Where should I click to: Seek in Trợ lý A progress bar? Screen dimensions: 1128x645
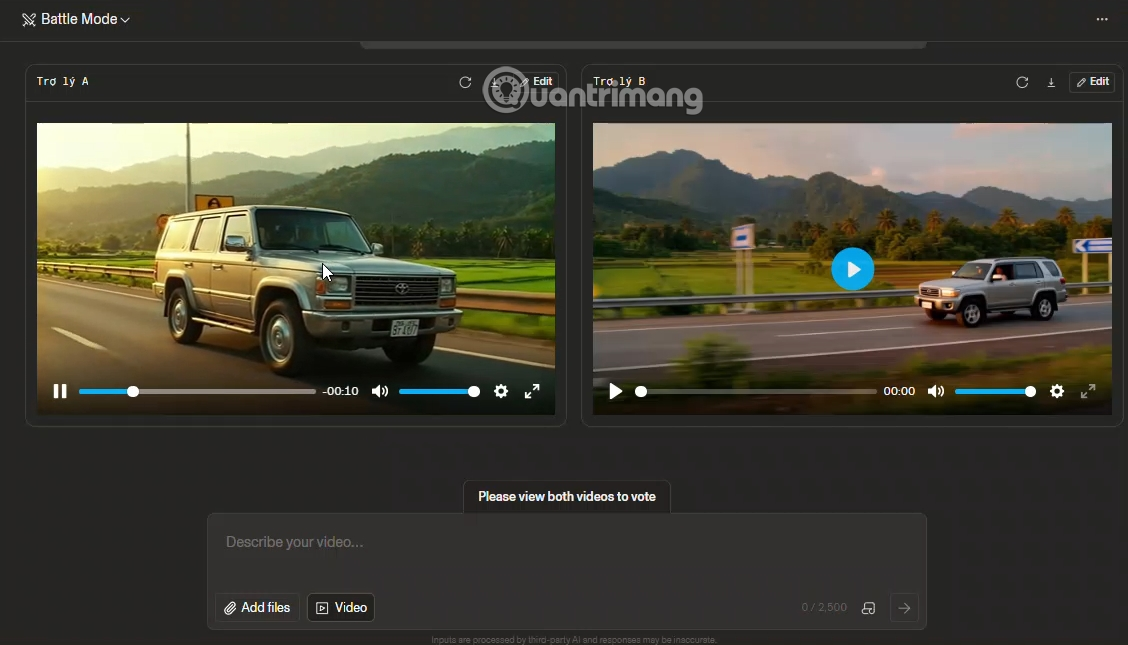(x=197, y=391)
